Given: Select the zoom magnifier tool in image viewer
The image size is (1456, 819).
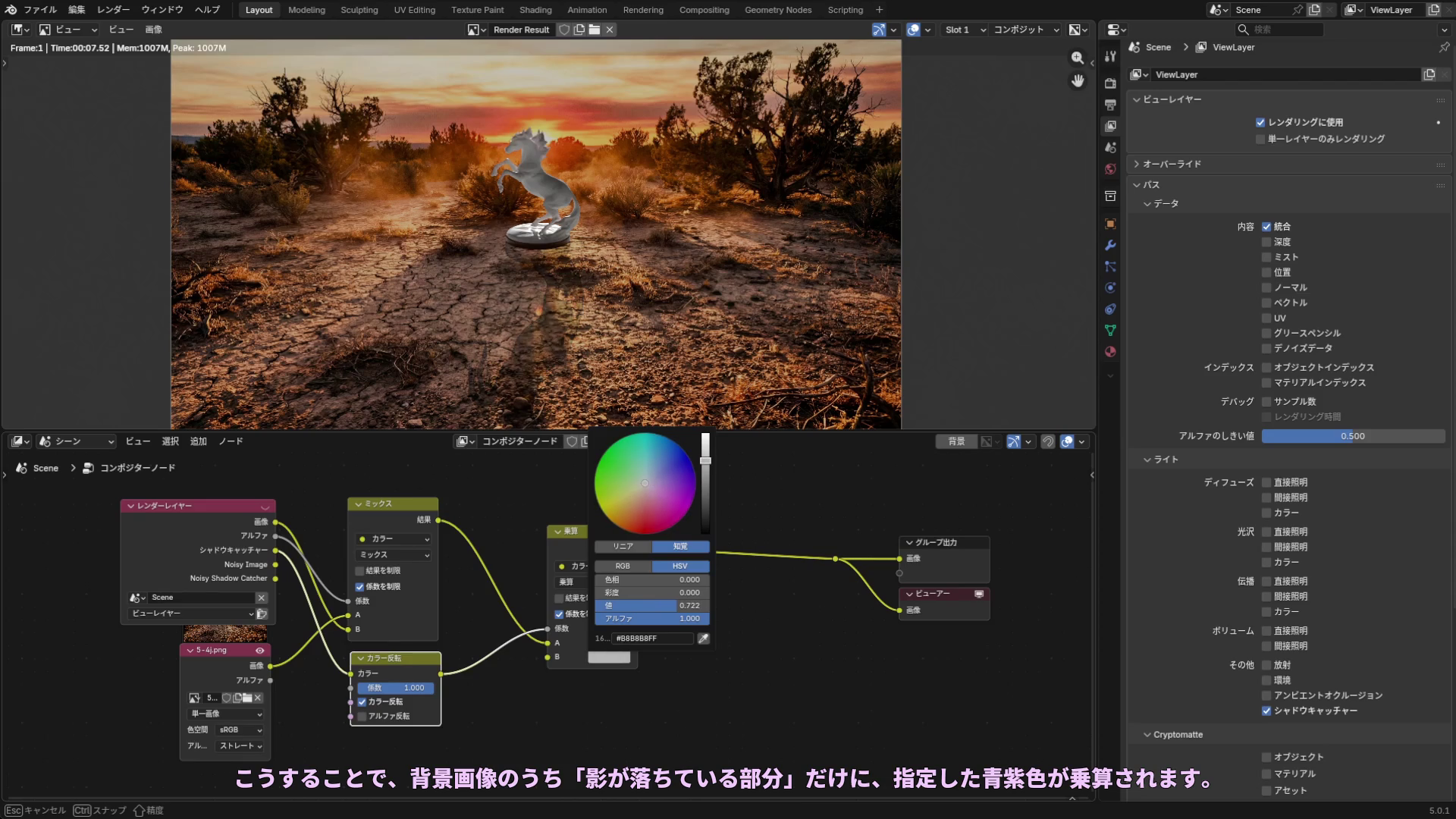Looking at the screenshot, I should tap(1077, 58).
